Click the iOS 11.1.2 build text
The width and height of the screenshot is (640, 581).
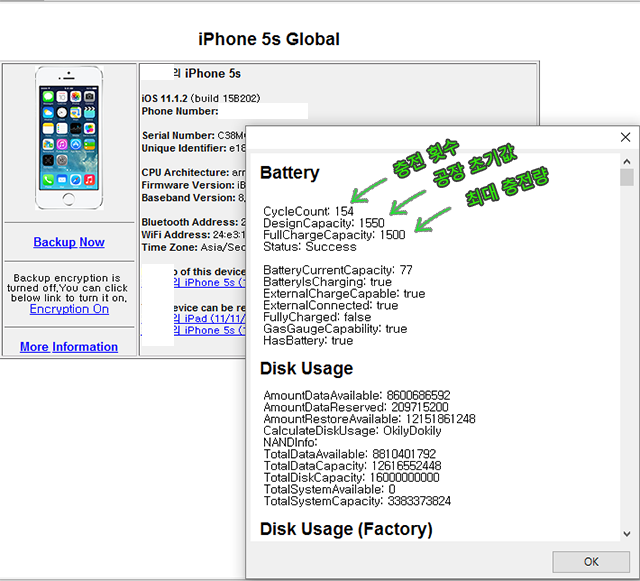(x=201, y=98)
